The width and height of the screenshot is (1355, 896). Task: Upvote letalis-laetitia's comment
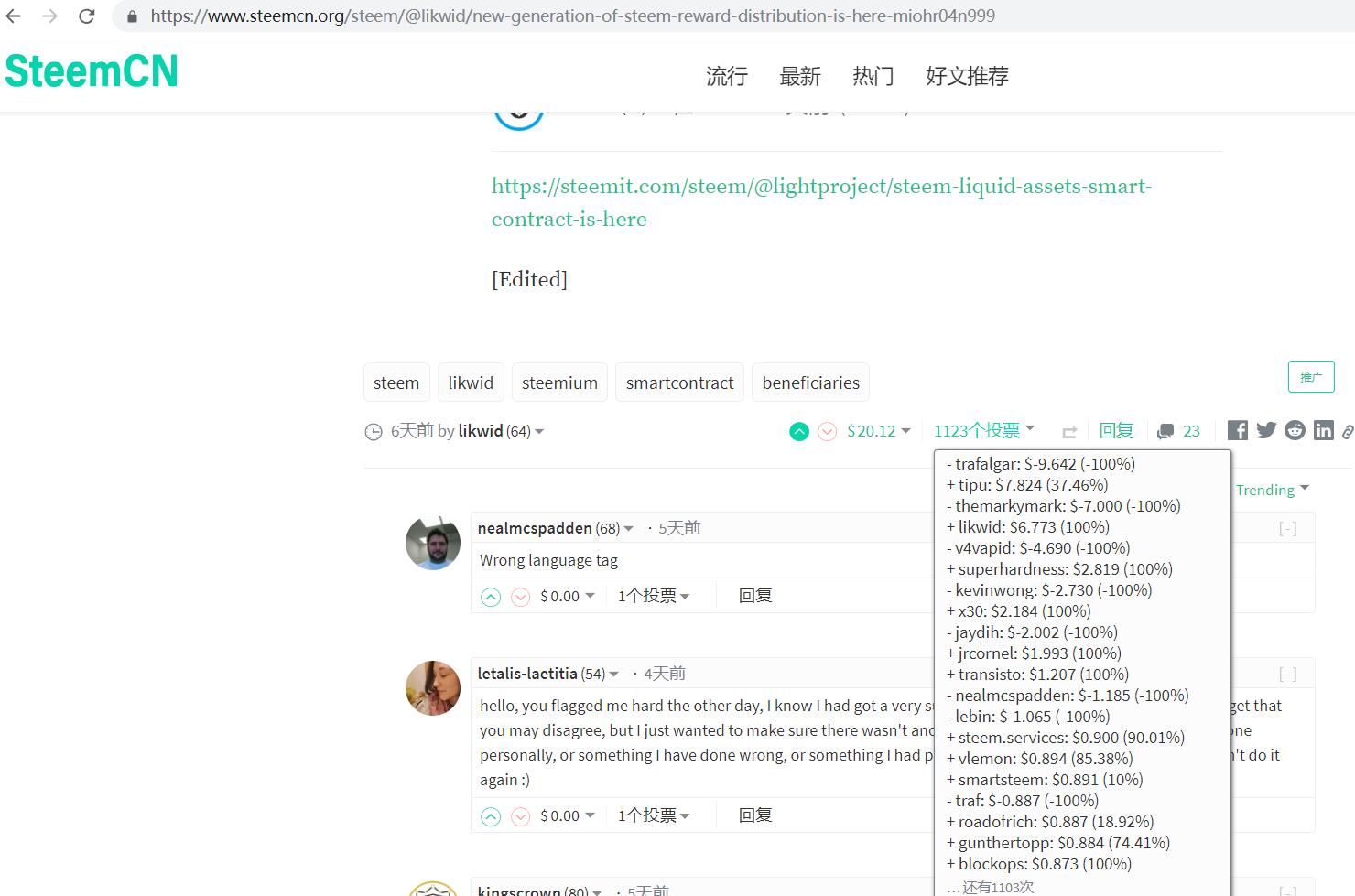pos(491,816)
